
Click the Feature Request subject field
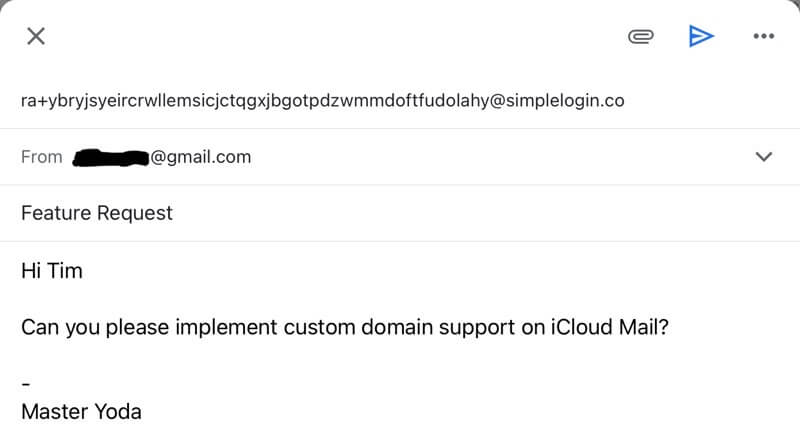tap(400, 213)
